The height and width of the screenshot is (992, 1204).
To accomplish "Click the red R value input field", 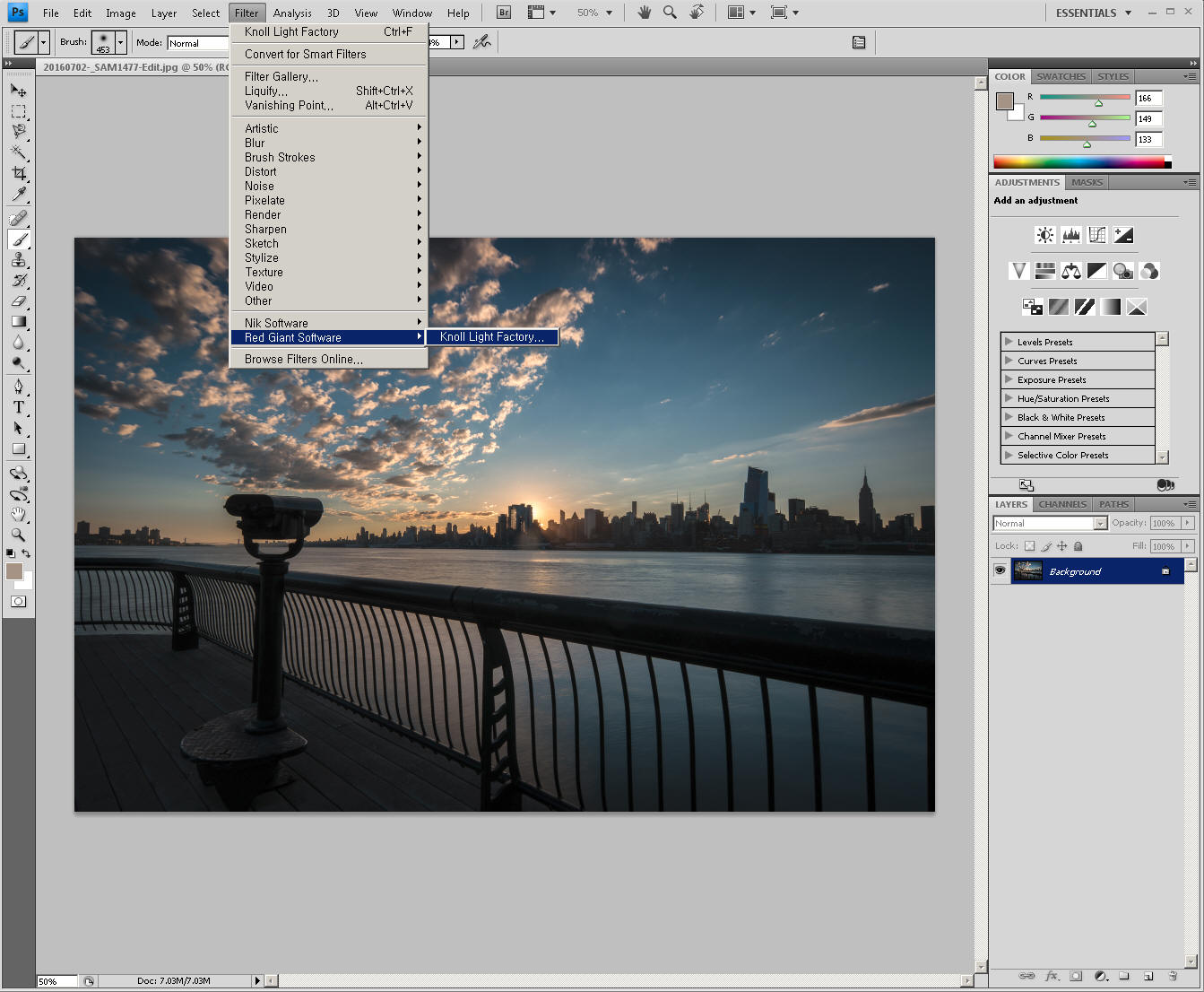I will click(x=1148, y=99).
